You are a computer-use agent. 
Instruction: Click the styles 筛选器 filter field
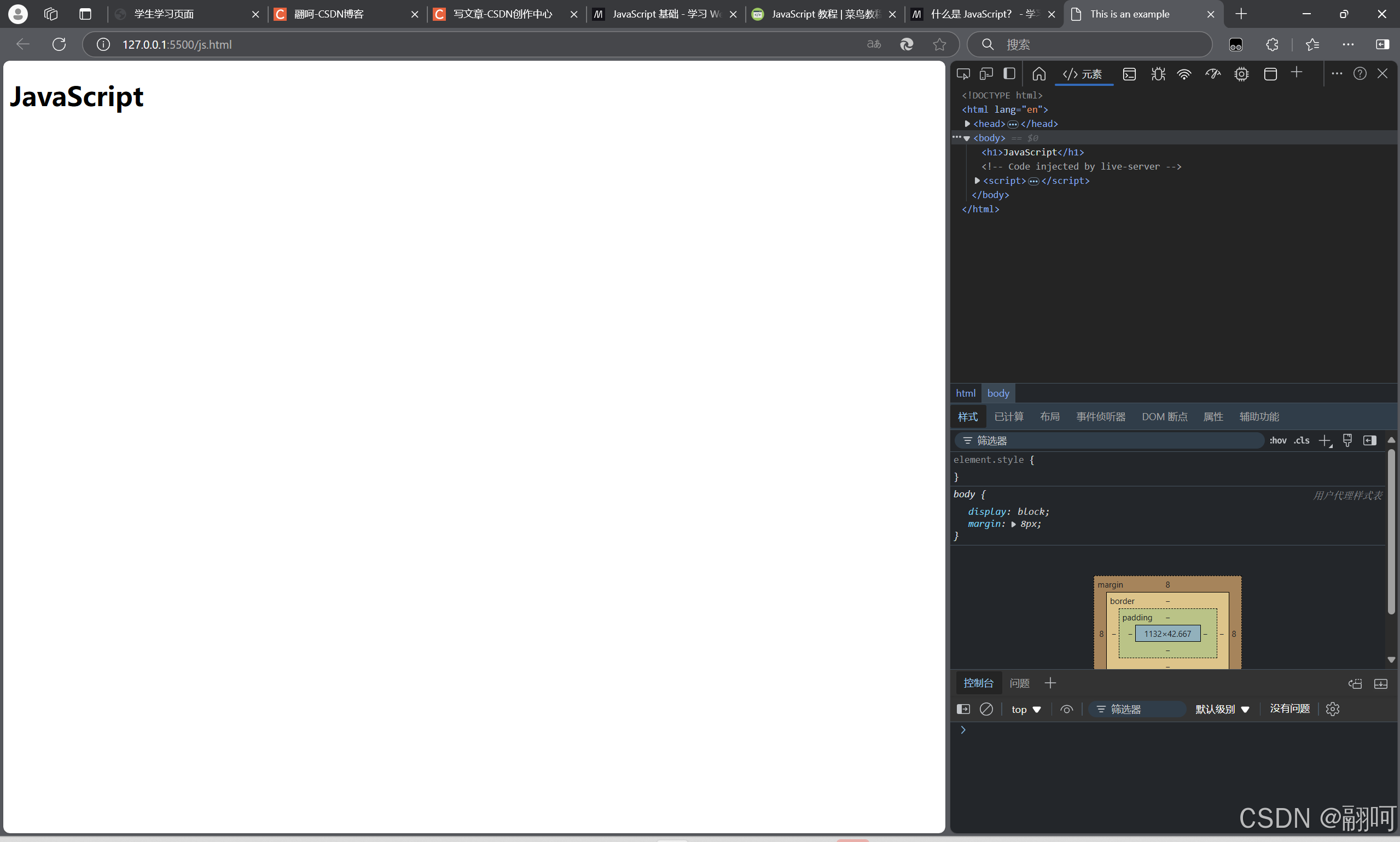point(1112,440)
